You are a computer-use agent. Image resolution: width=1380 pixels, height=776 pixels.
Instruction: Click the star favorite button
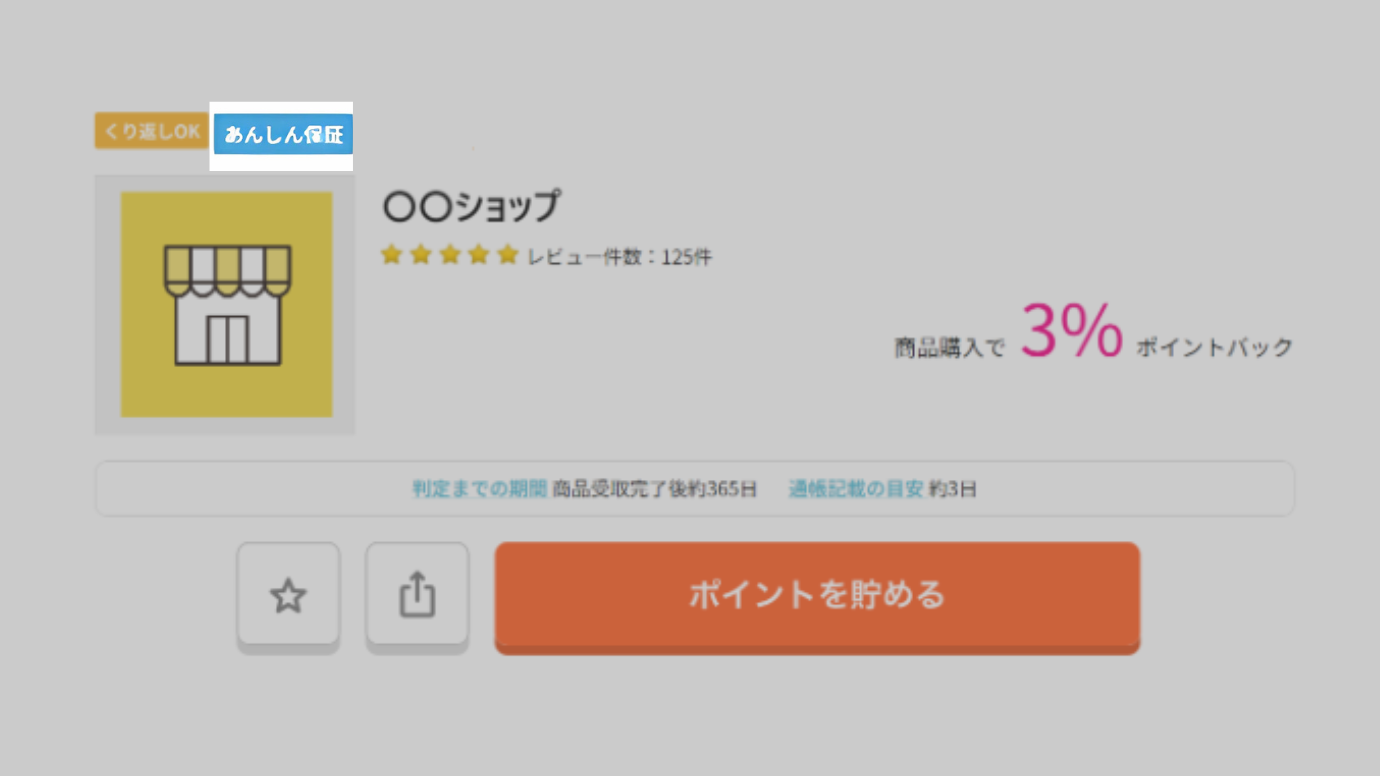[288, 596]
